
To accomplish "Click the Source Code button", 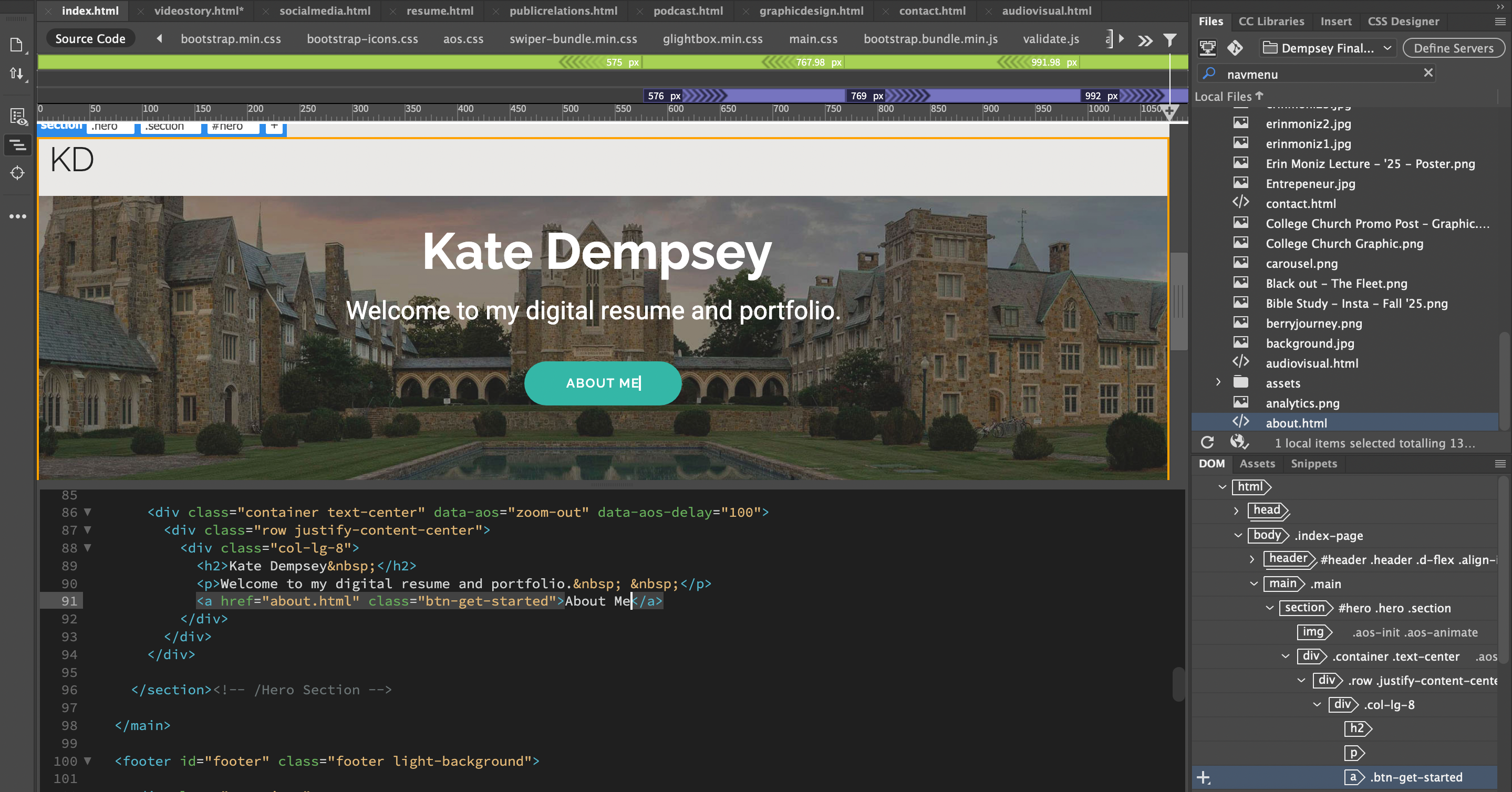I will [90, 39].
